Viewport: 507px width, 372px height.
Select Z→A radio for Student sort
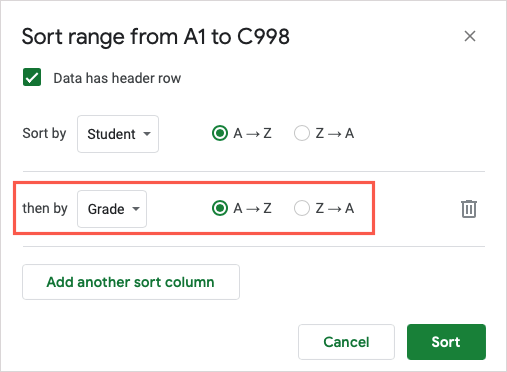(302, 133)
